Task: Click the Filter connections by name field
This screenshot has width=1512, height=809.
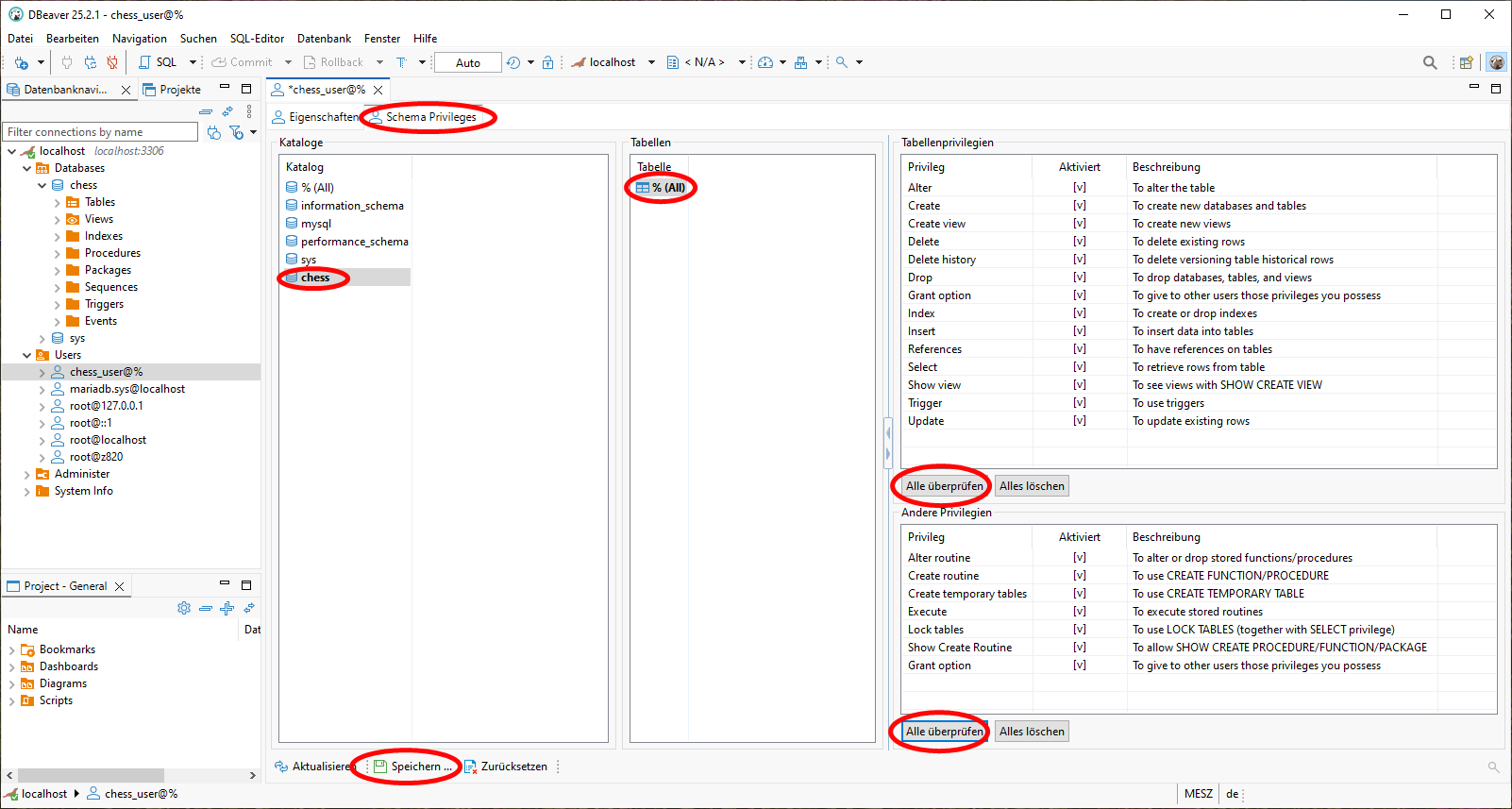Action: coord(100,132)
